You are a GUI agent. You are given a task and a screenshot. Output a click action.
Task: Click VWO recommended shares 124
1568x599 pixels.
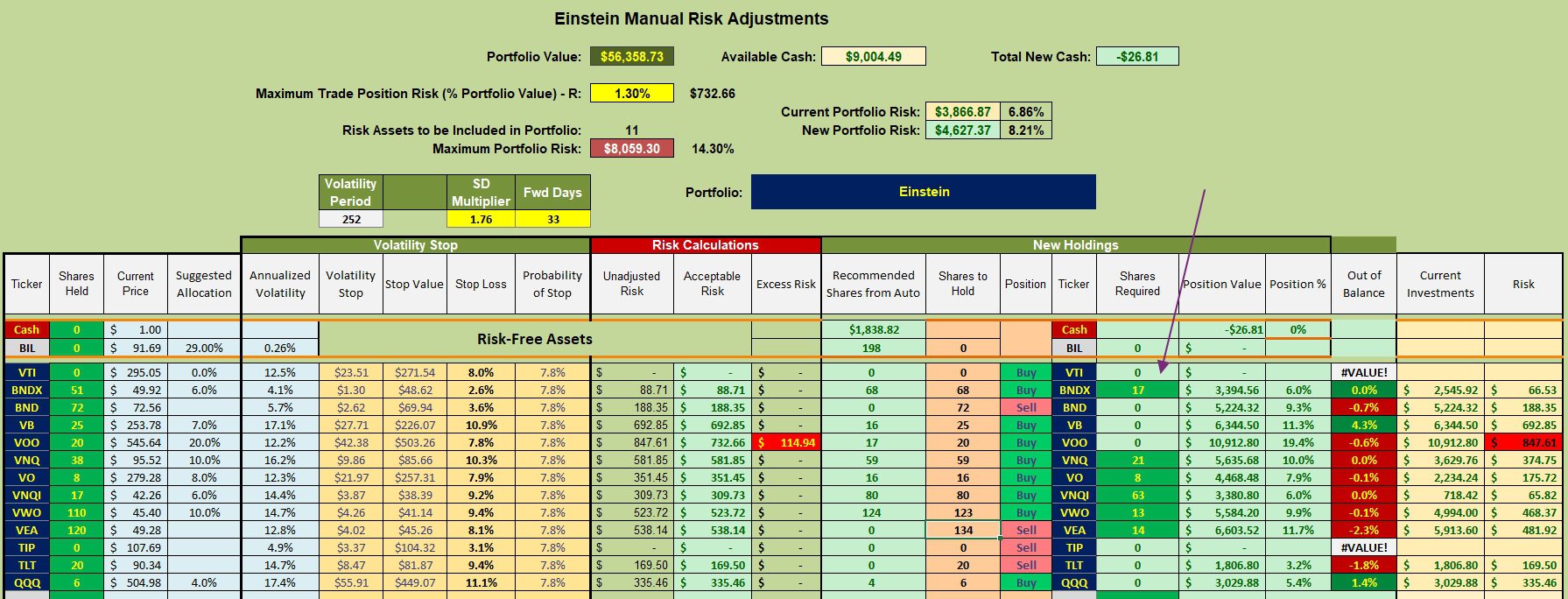[x=874, y=512]
